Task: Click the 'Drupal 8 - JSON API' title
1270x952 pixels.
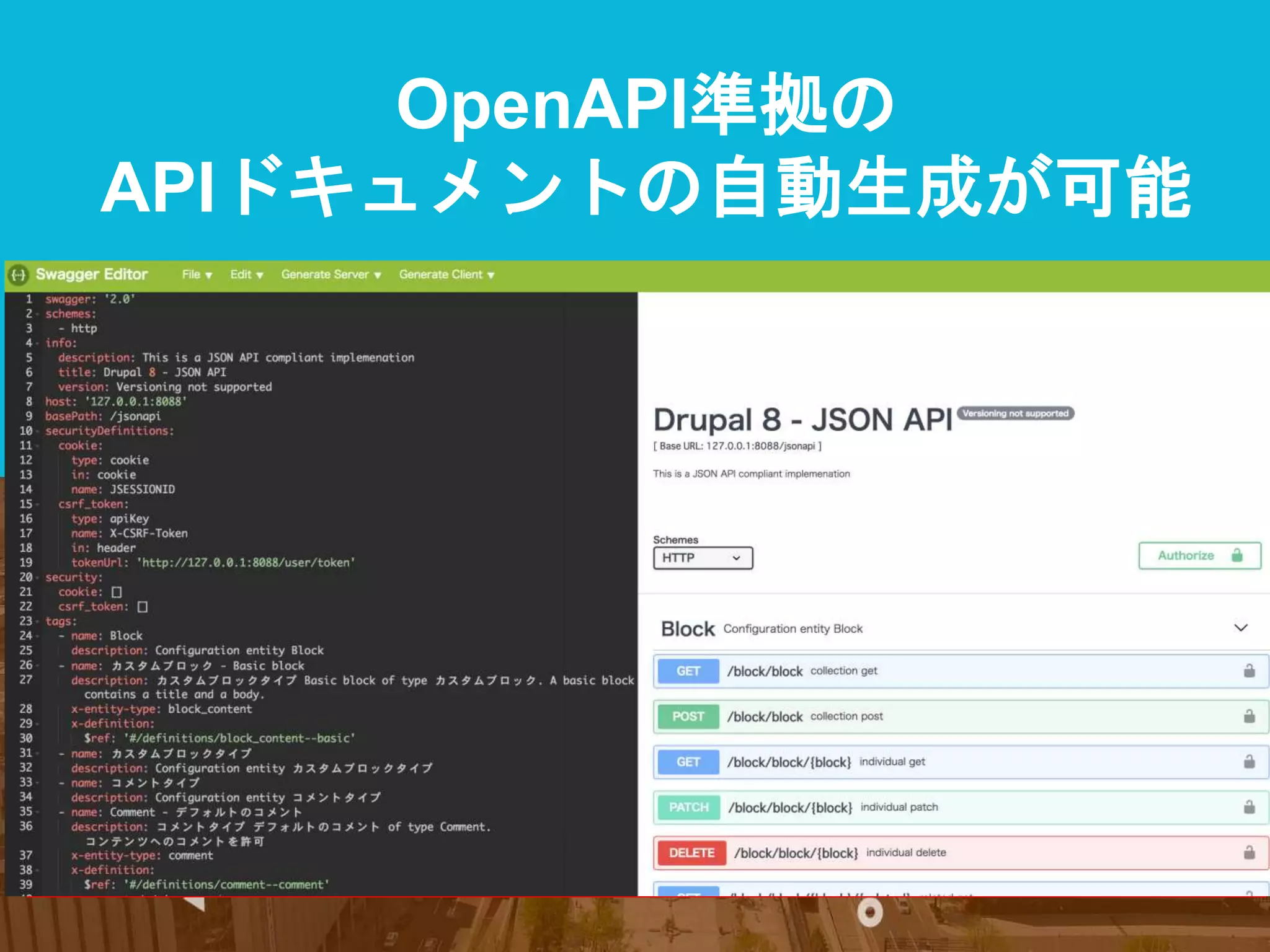Action: [x=803, y=420]
